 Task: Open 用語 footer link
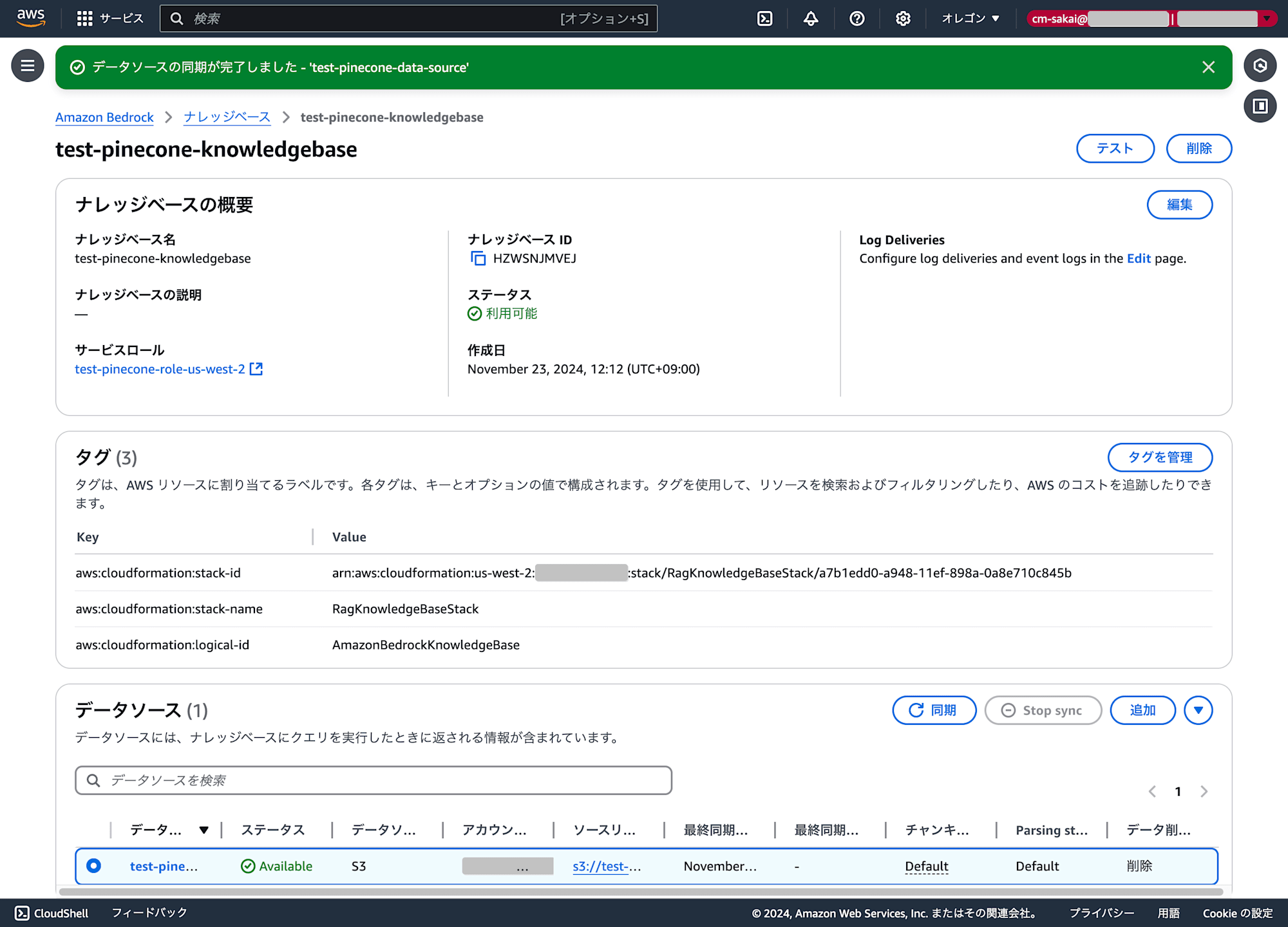point(1168,913)
